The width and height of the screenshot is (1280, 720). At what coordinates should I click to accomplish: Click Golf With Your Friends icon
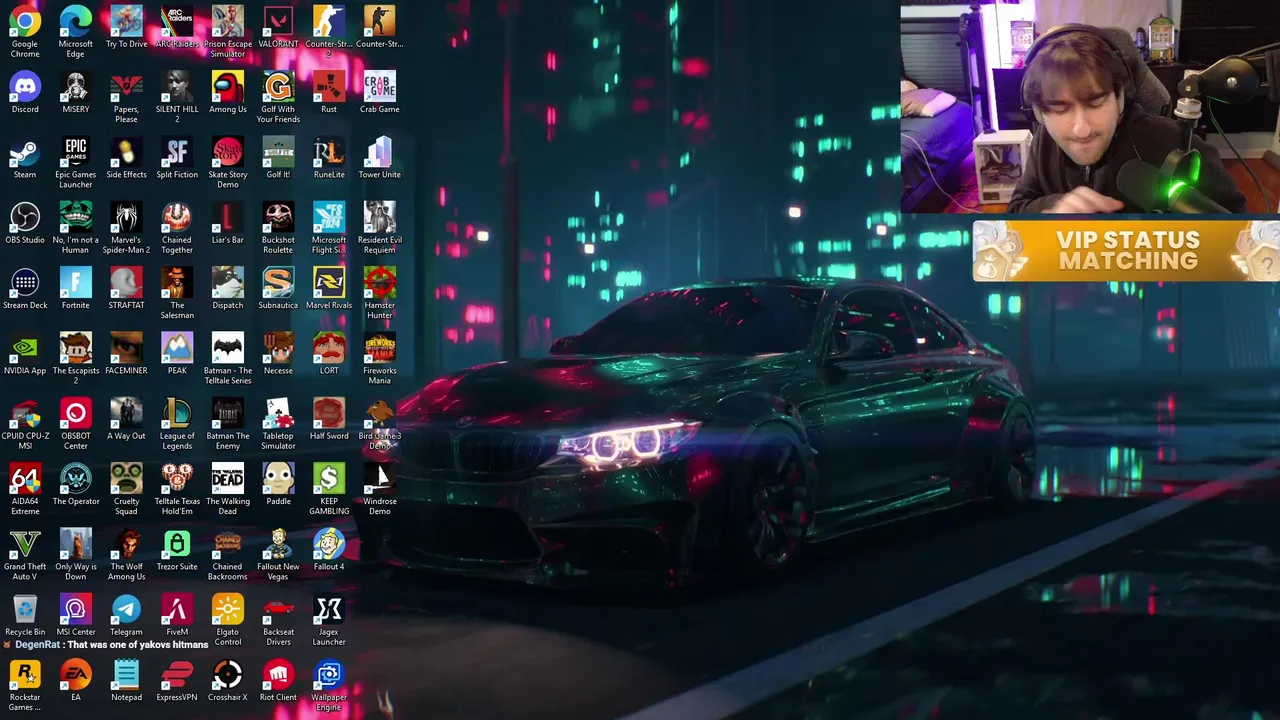click(x=278, y=96)
